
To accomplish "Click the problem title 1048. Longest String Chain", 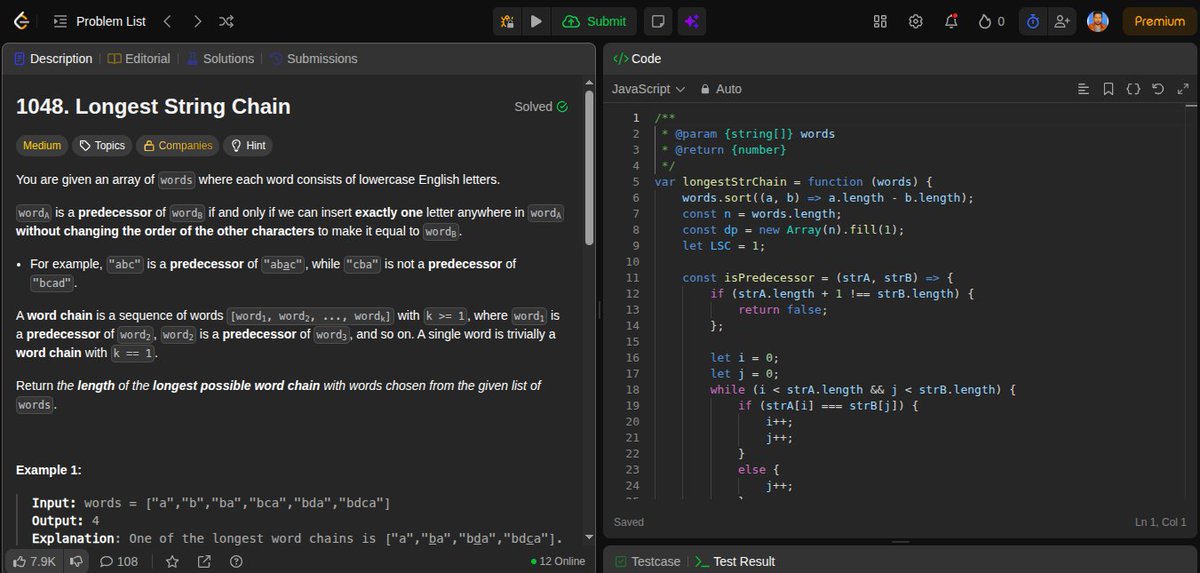I will (x=153, y=106).
